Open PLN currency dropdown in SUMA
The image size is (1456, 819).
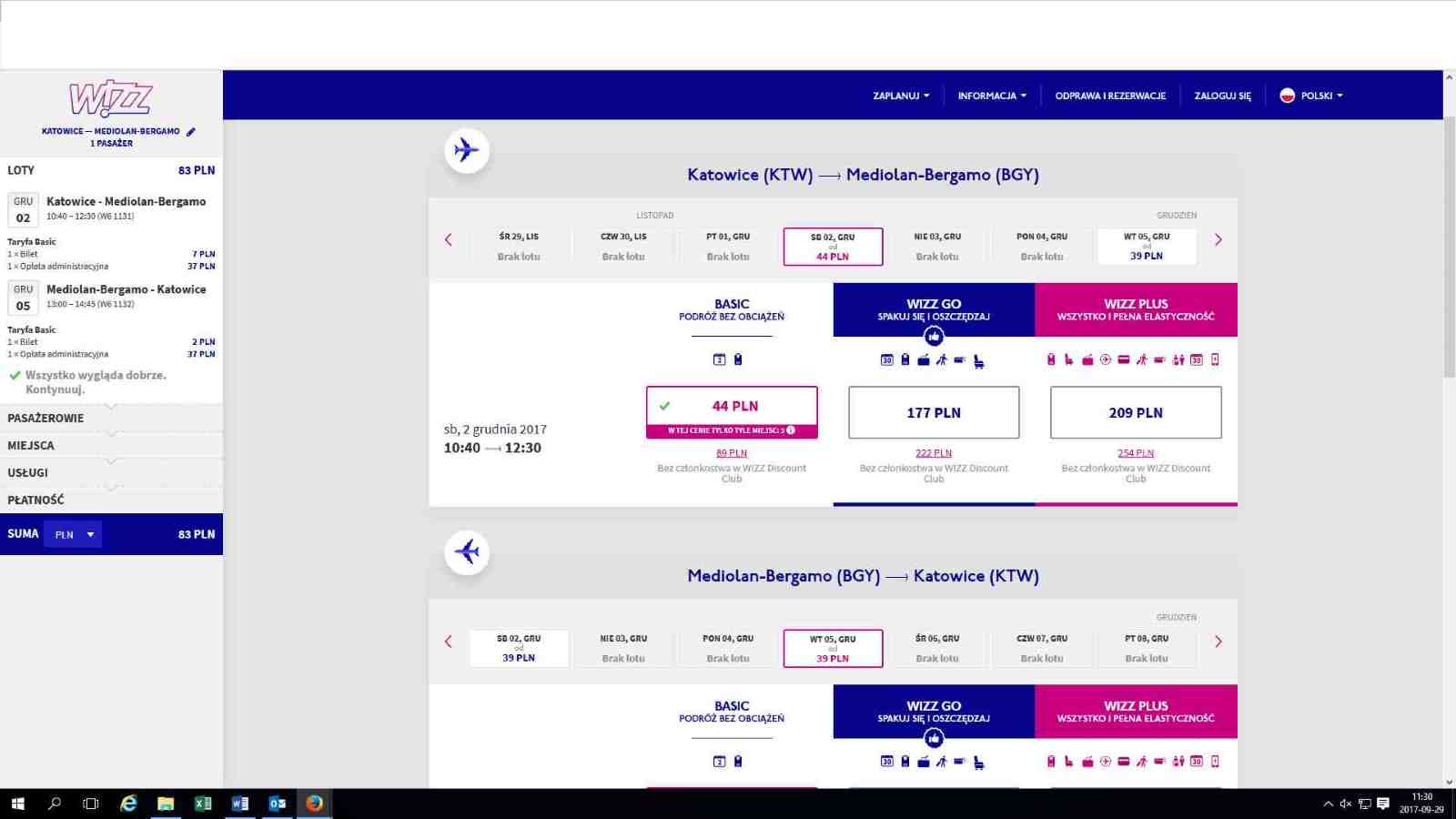(x=74, y=535)
